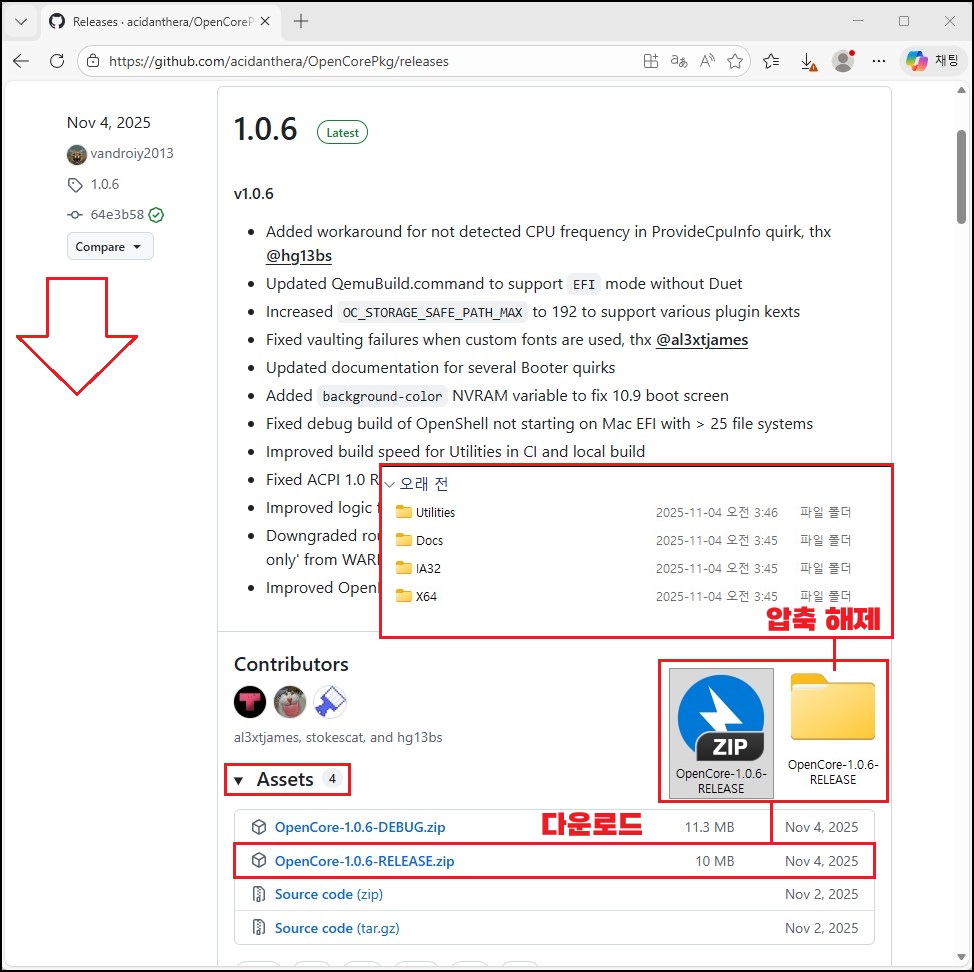The width and height of the screenshot is (974, 972).
Task: Click the verified commit check badge
Action: [x=157, y=215]
